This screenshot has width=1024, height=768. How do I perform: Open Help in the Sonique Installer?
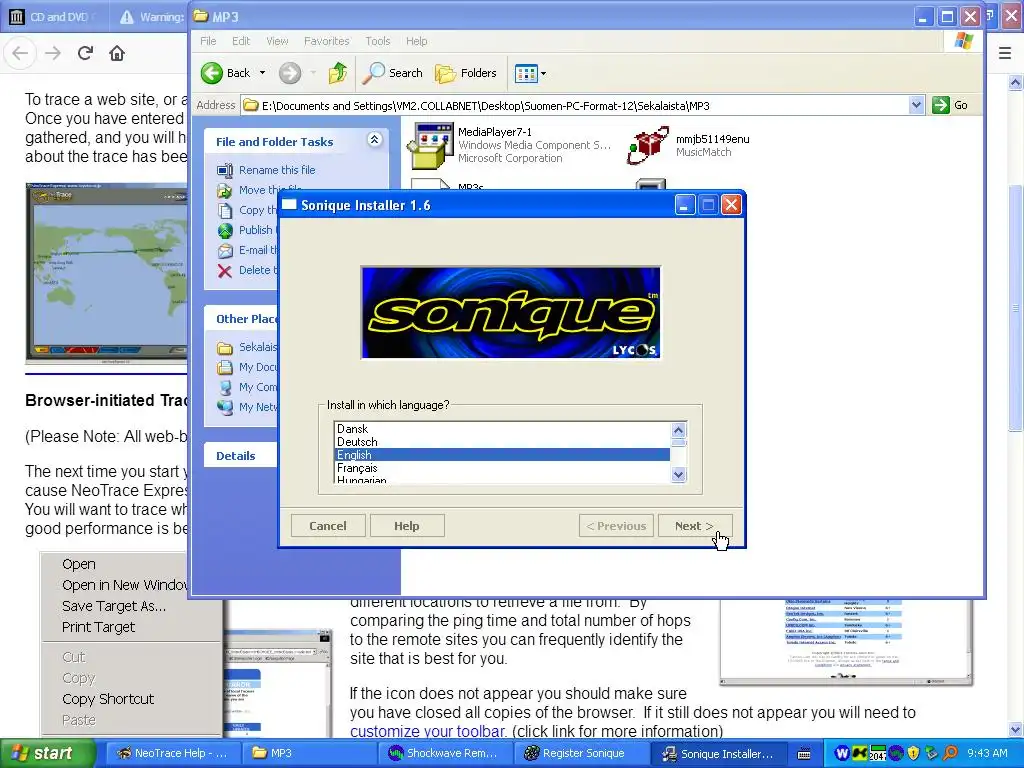(x=407, y=526)
